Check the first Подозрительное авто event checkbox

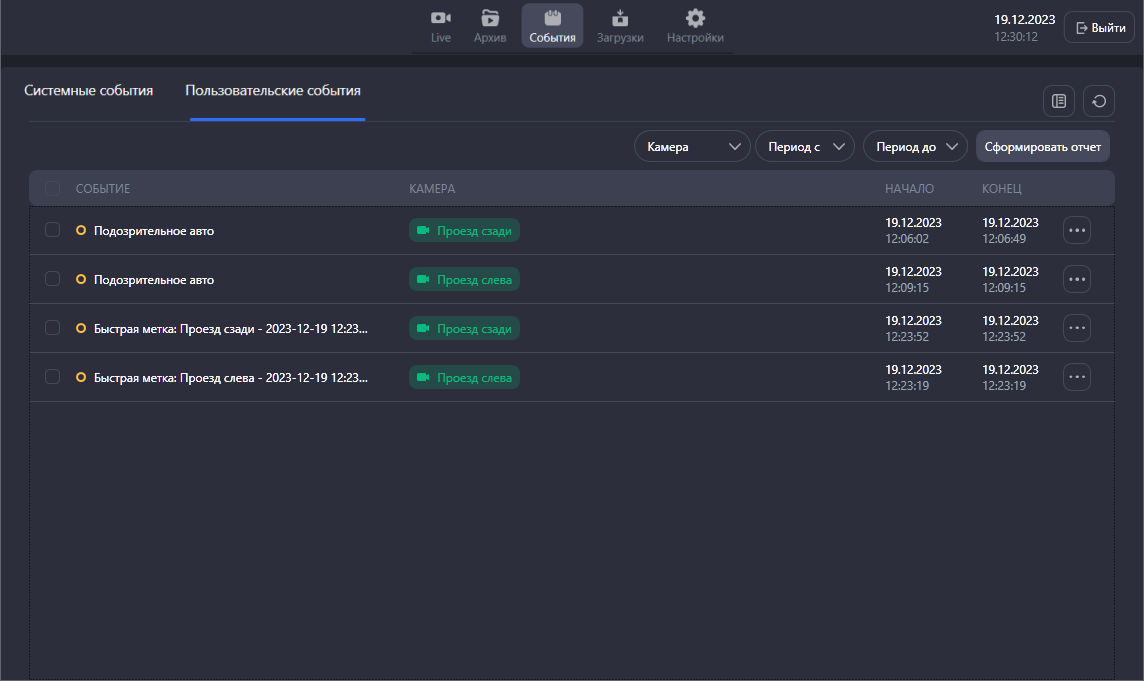coord(53,230)
